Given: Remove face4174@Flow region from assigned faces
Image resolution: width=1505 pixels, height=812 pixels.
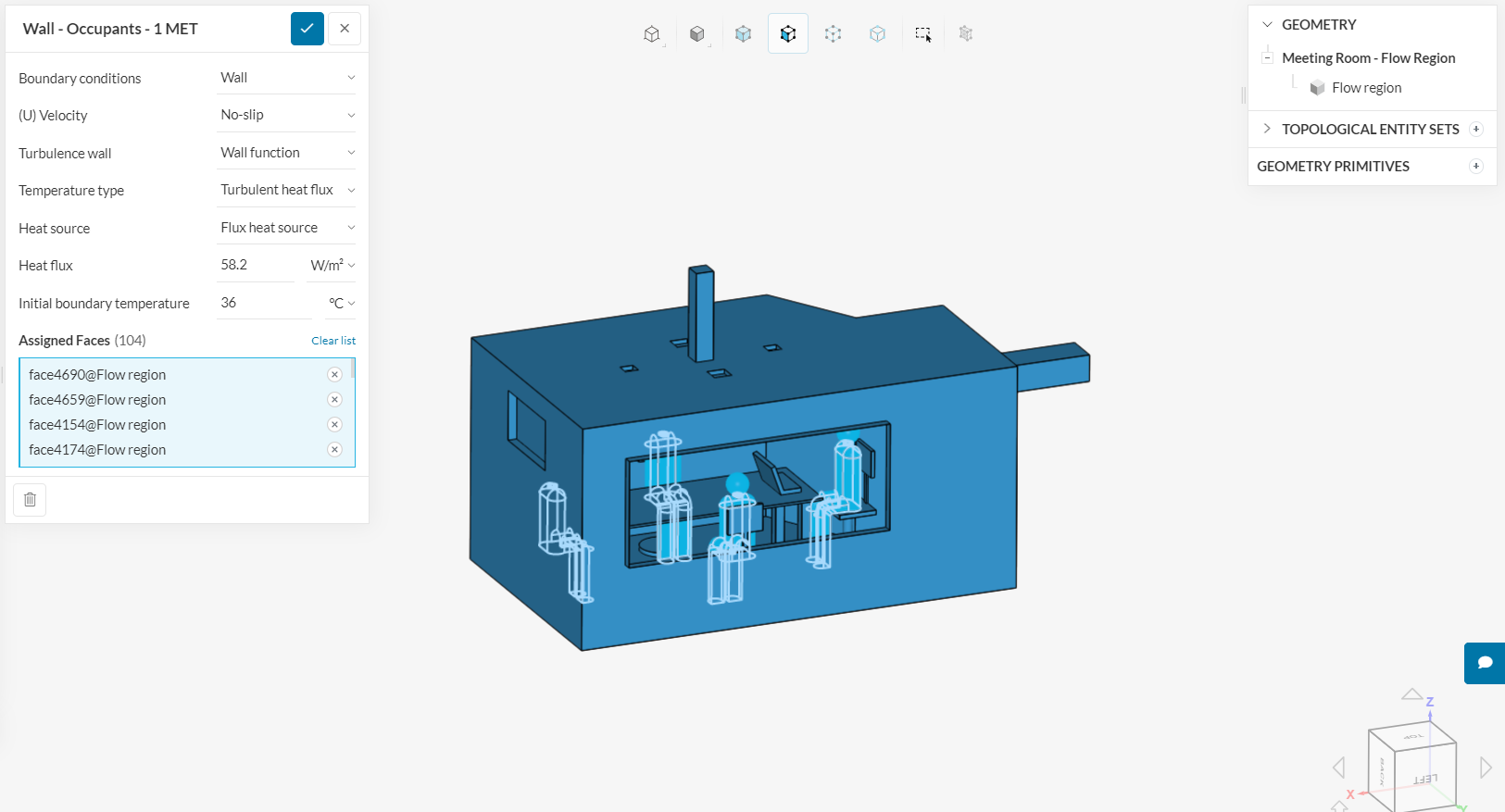Looking at the screenshot, I should [335, 450].
